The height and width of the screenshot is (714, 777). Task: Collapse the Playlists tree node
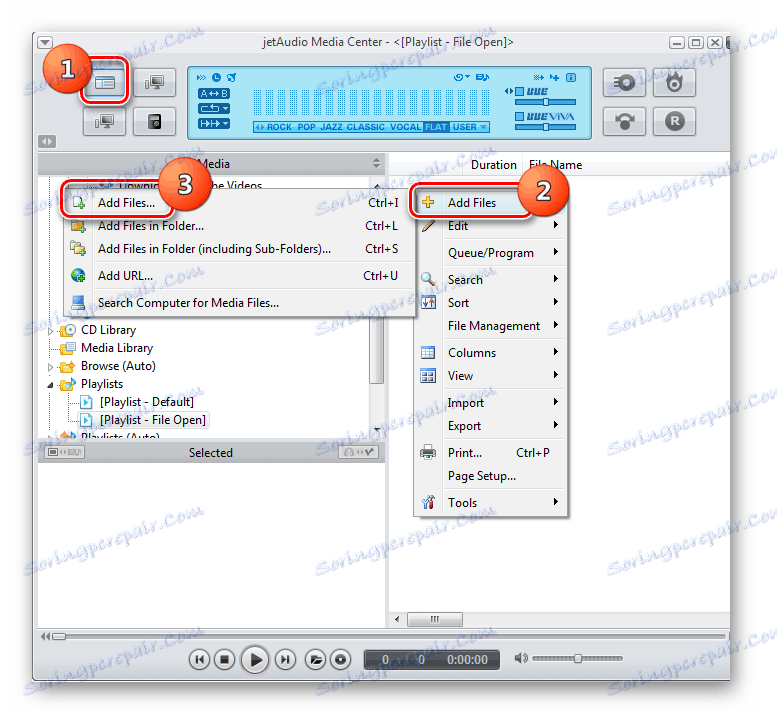(51, 385)
